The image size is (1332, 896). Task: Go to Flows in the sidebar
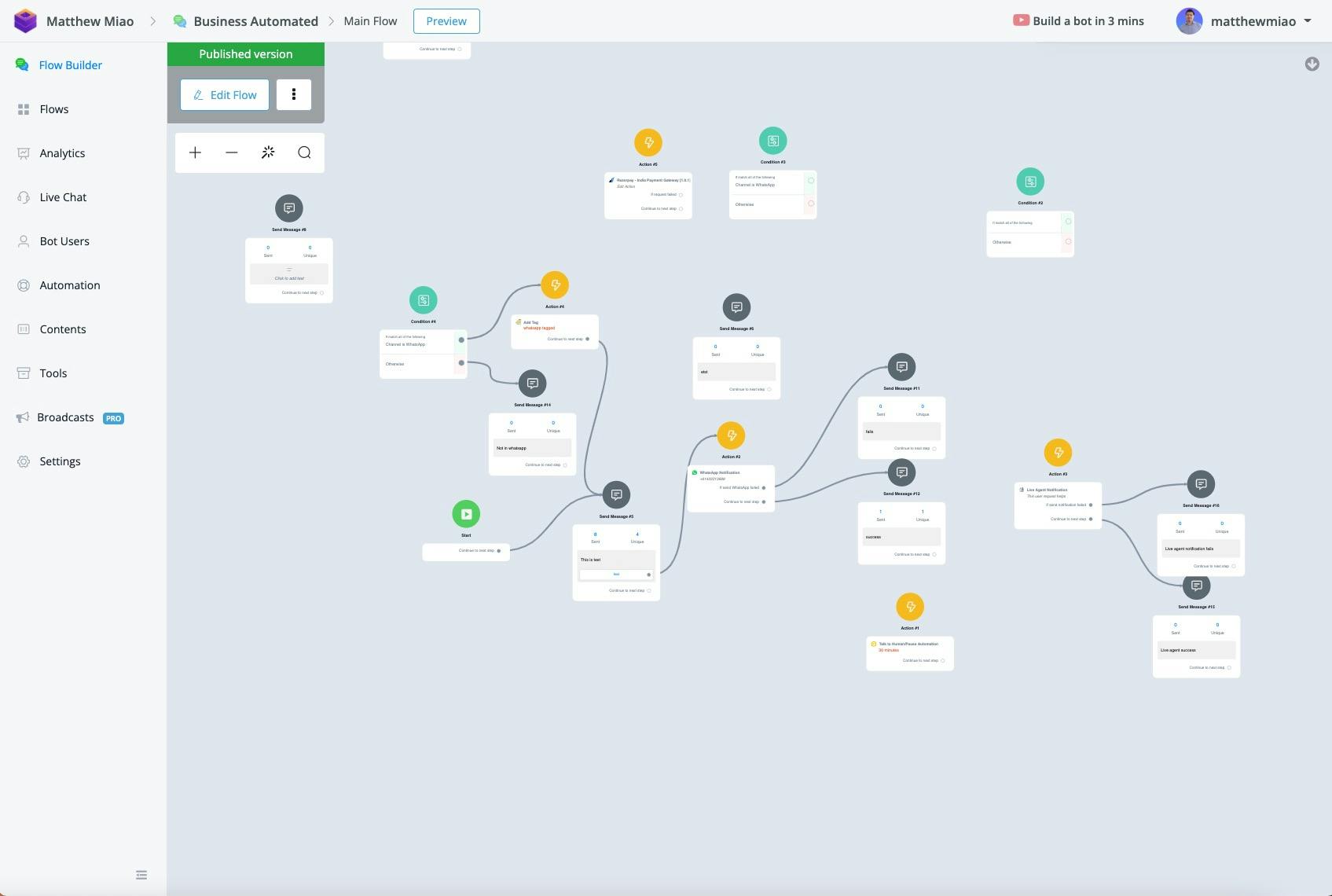pyautogui.click(x=54, y=109)
